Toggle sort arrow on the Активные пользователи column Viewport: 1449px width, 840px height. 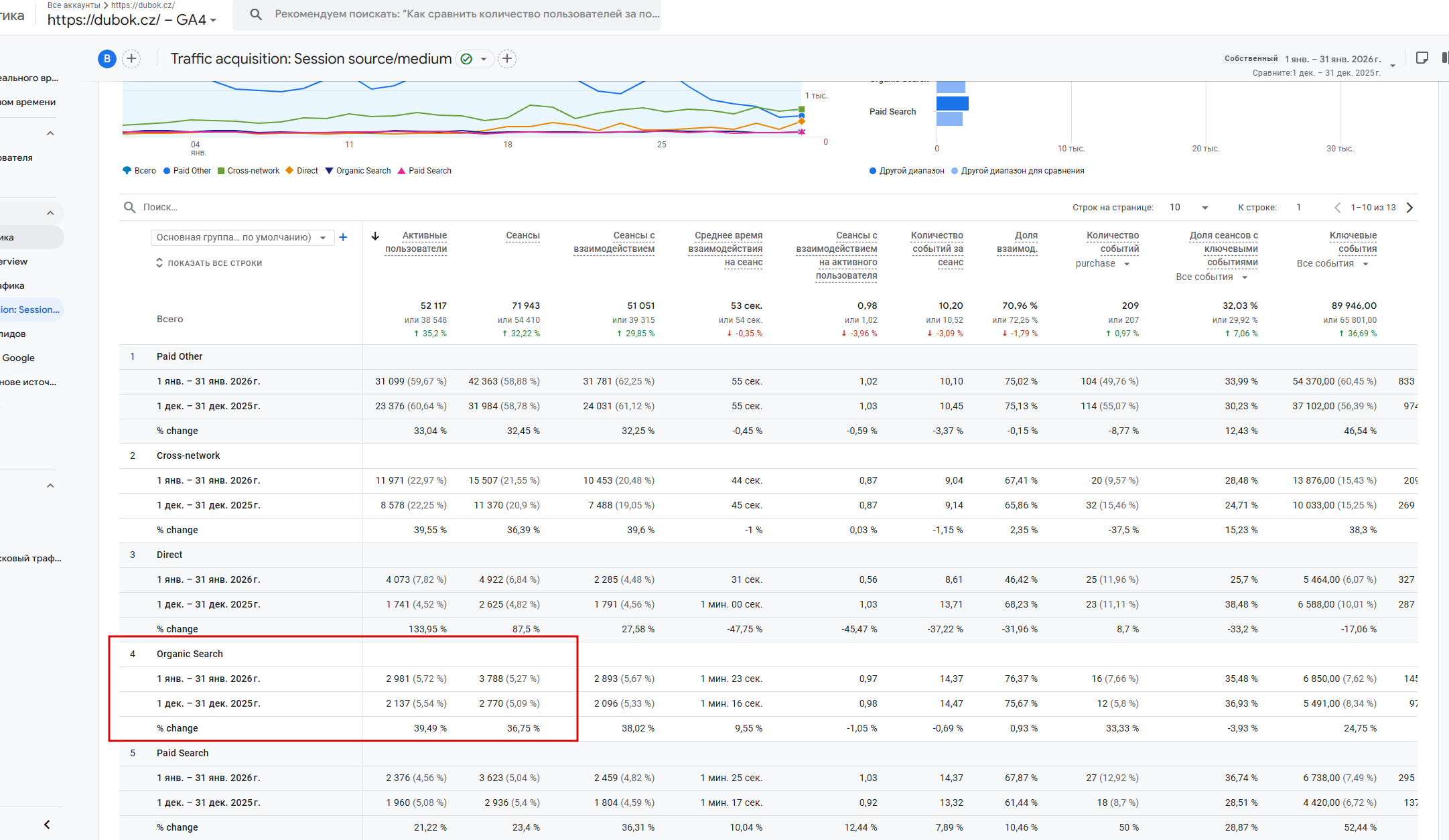pos(375,236)
